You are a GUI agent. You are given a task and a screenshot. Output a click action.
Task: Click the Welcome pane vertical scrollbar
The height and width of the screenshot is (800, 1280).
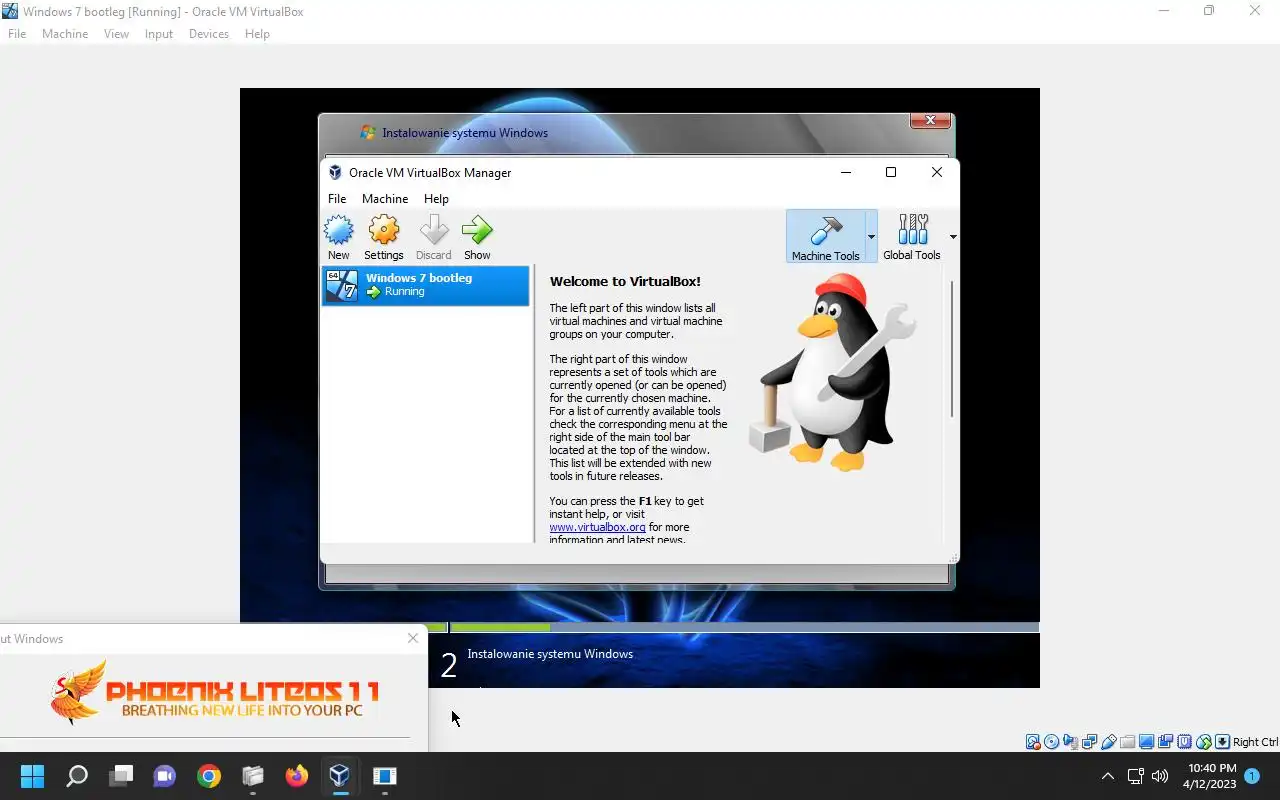(952, 349)
